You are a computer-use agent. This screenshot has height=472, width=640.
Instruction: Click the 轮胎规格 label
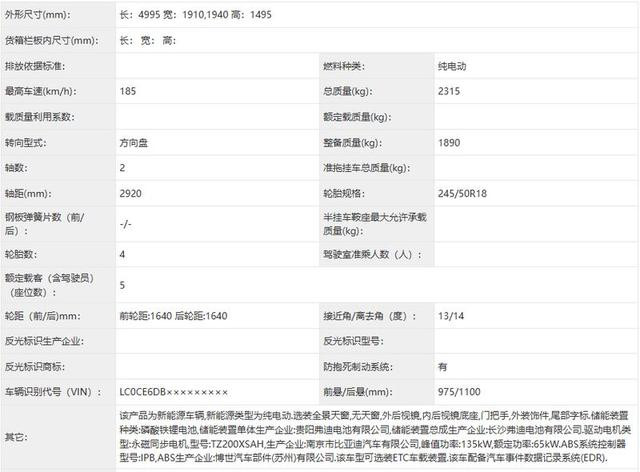coord(344,194)
